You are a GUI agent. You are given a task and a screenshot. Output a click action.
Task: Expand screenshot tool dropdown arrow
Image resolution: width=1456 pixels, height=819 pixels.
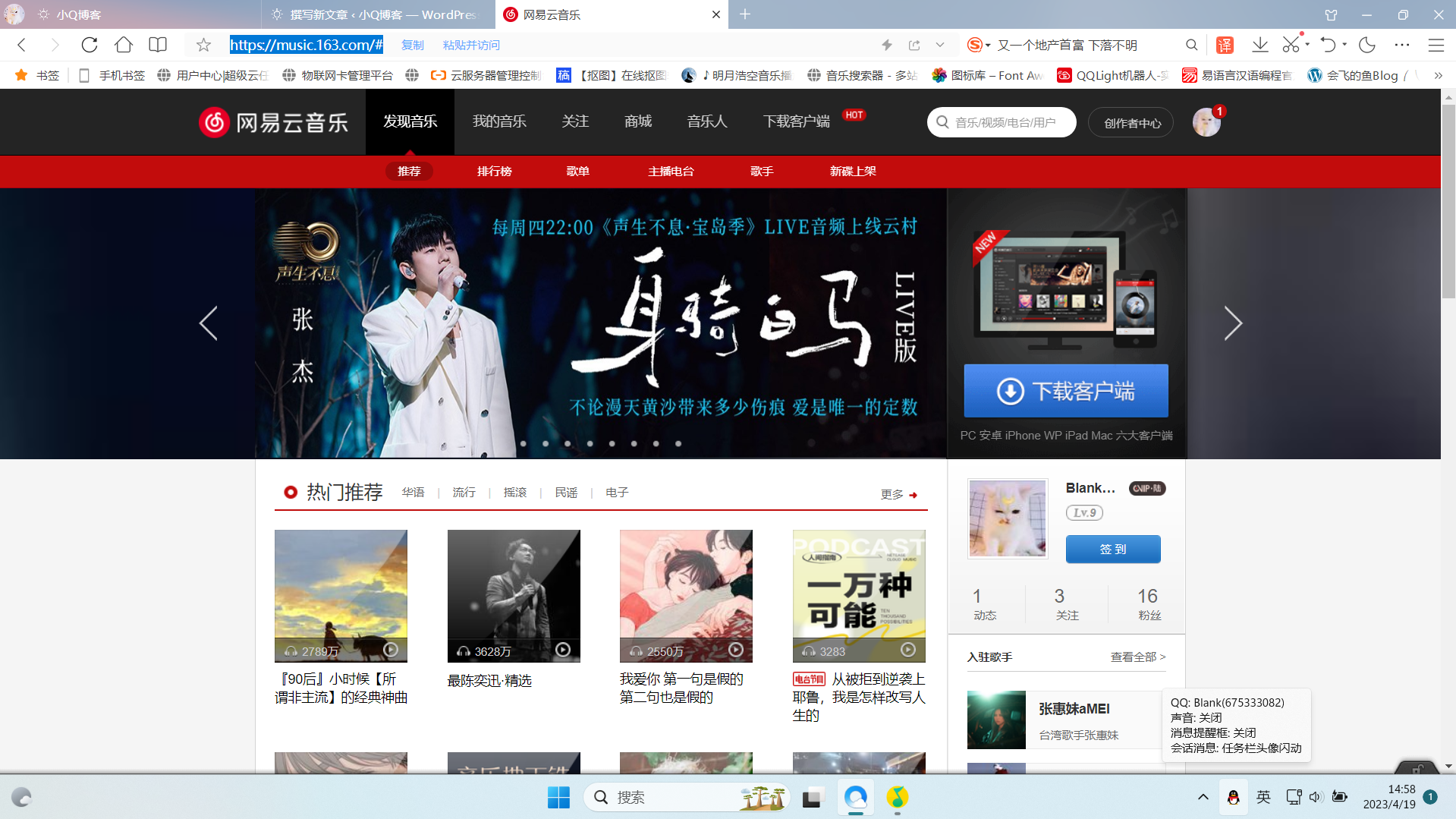click(x=1307, y=44)
